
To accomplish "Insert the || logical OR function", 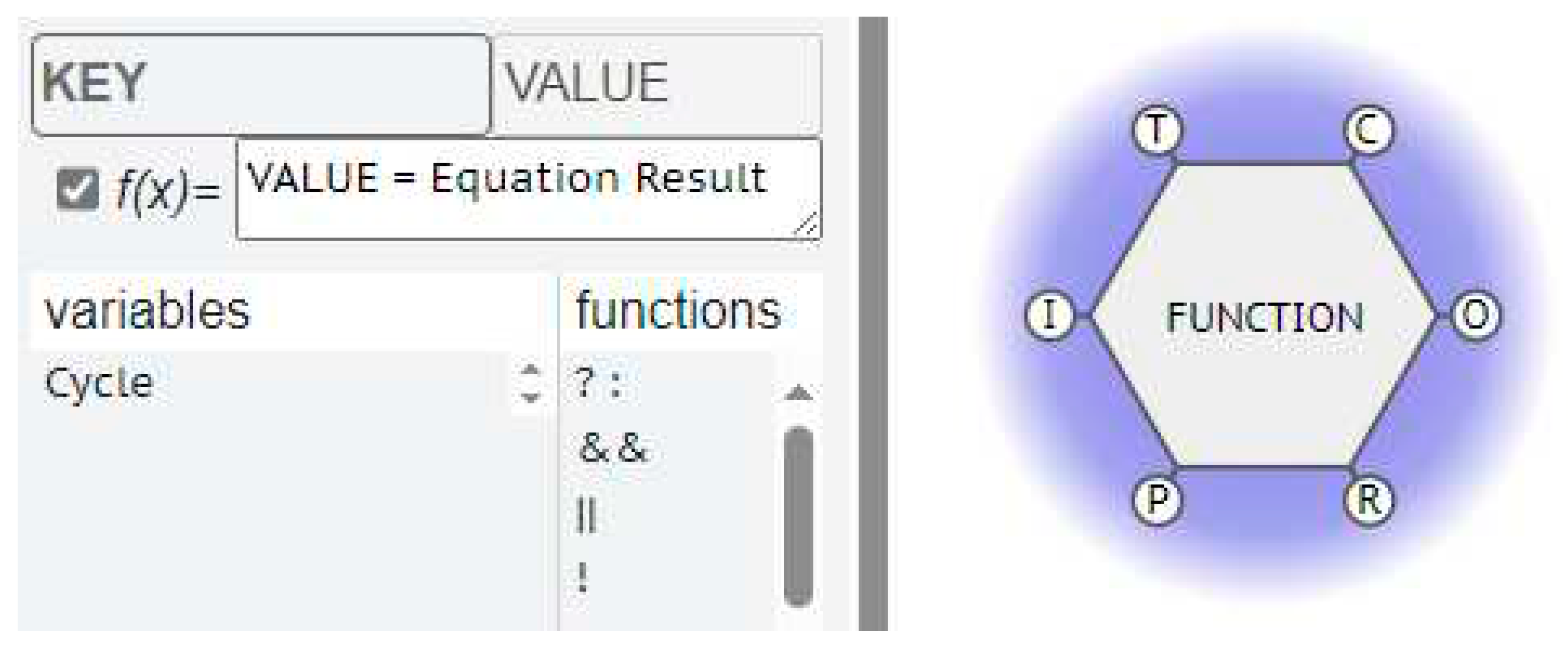I will pos(585,515).
